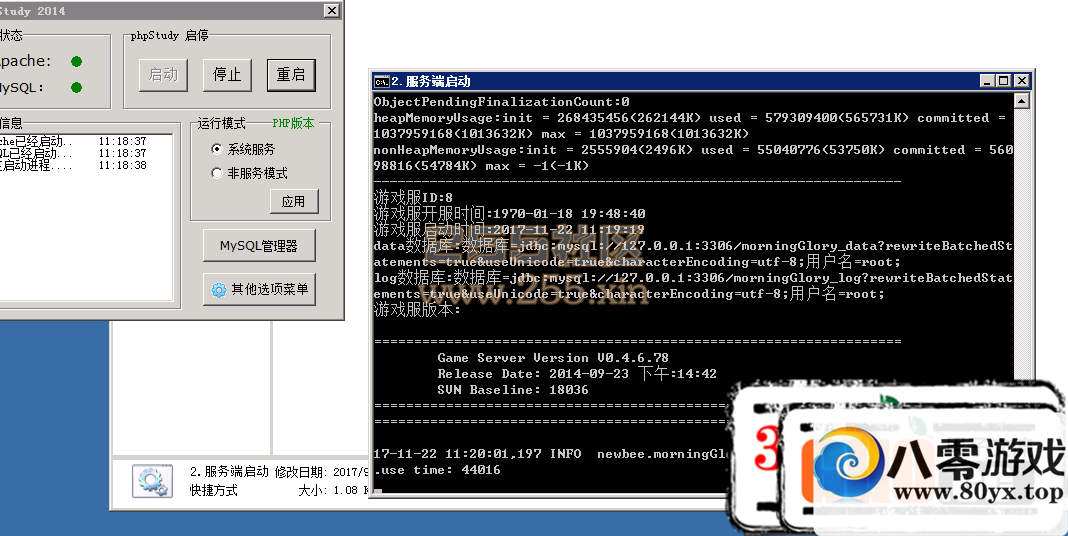Open the 其他选项菜单 options menu
This screenshot has width=1068, height=536.
pos(259,289)
